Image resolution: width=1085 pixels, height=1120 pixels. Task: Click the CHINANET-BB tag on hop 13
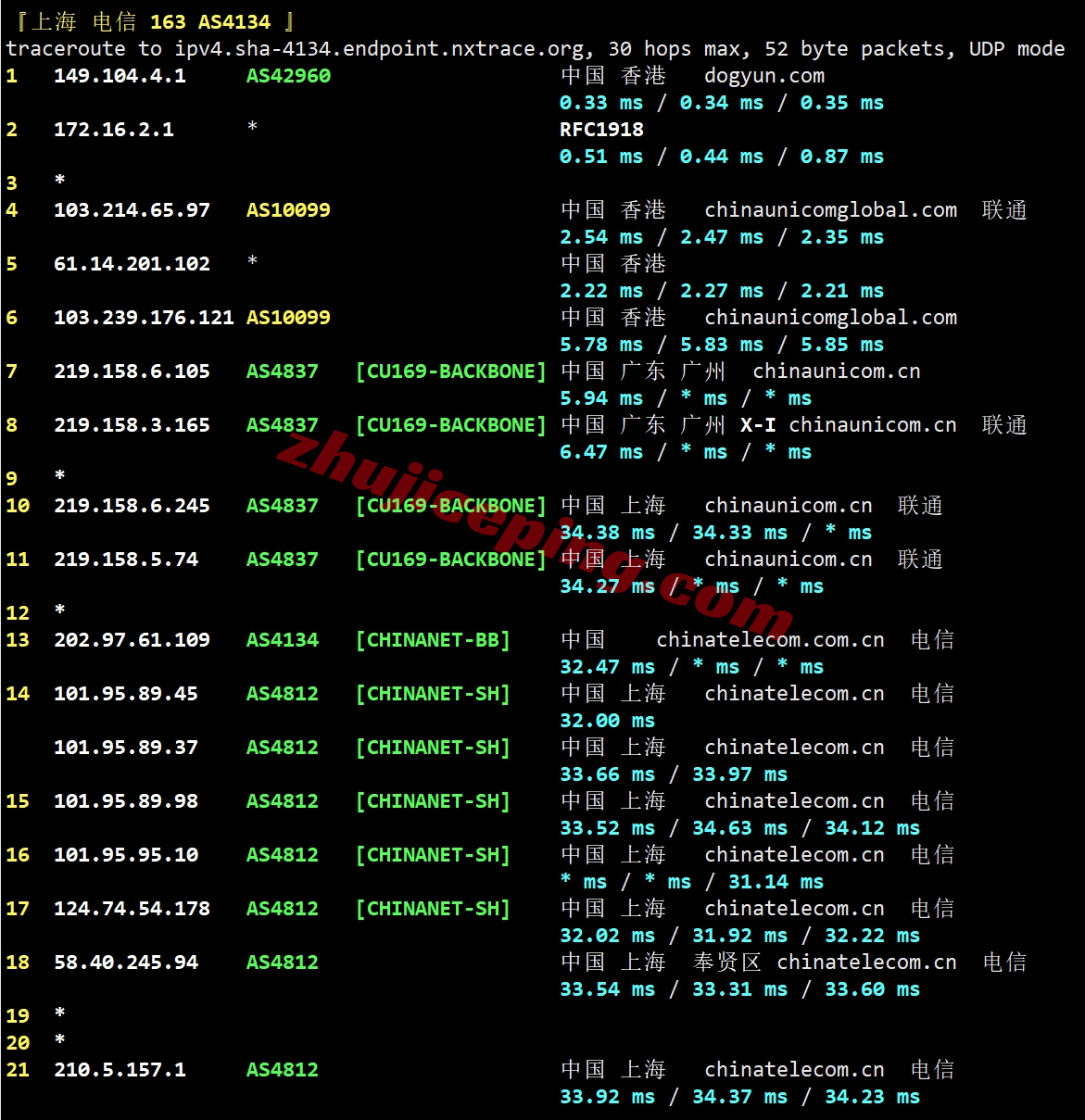pos(433,639)
